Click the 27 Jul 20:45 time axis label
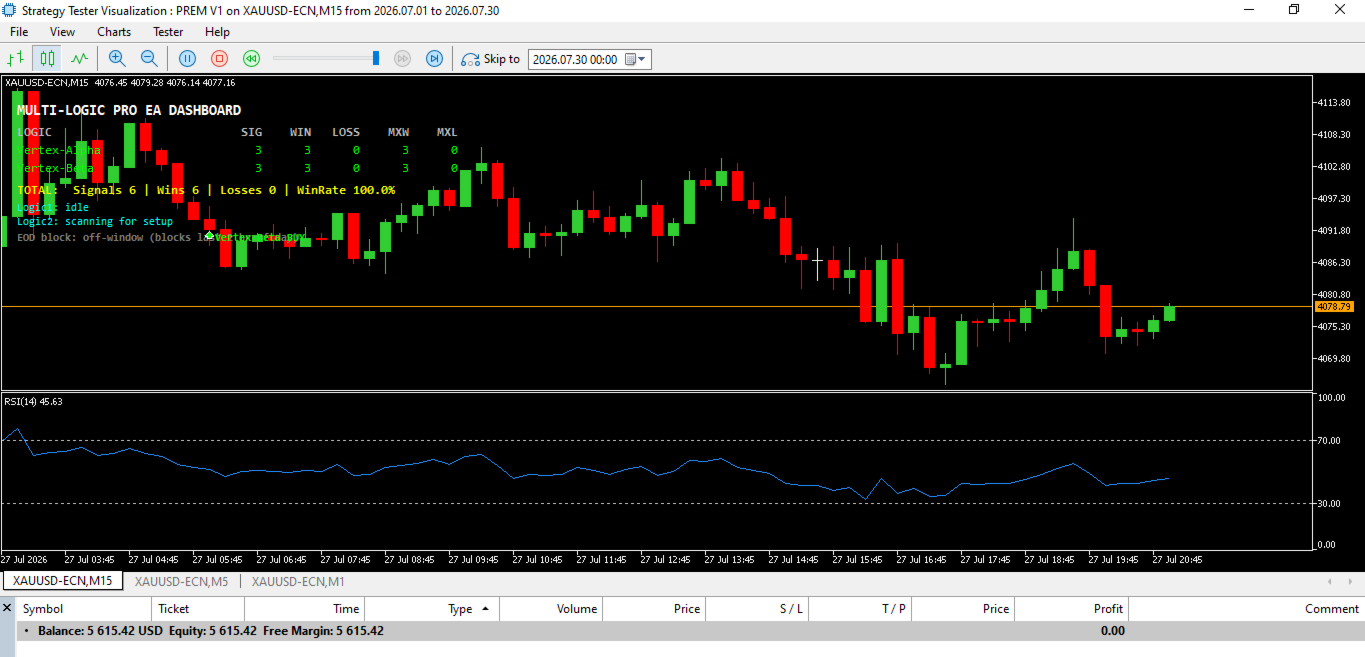Image resolution: width=1365 pixels, height=657 pixels. tap(1177, 559)
